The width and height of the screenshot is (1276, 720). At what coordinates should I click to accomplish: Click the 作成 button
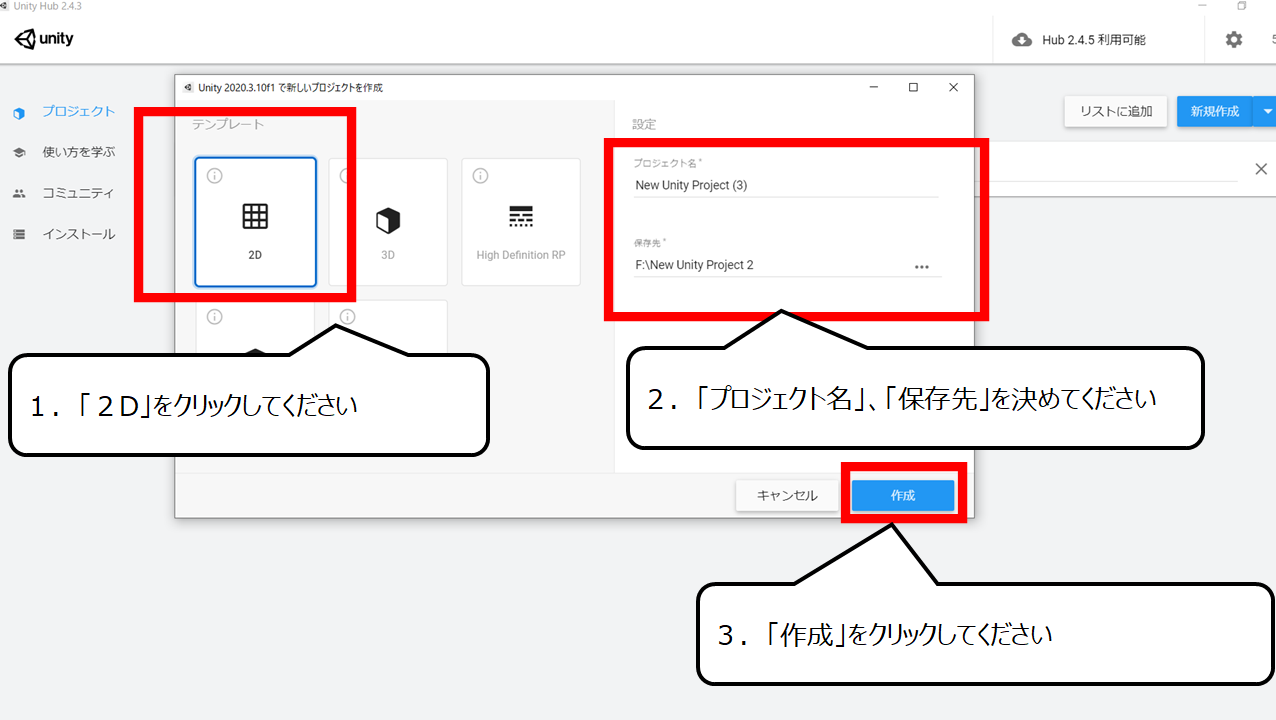tap(903, 496)
